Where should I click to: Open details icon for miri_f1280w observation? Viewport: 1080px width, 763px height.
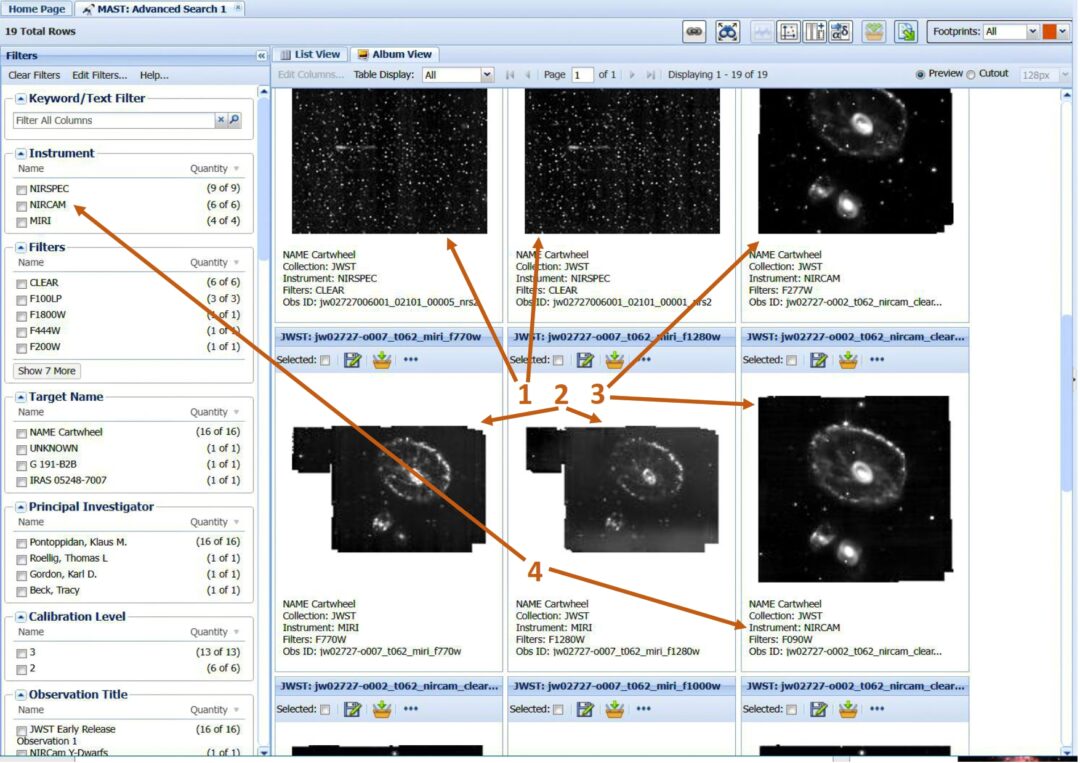pyautogui.click(x=586, y=360)
